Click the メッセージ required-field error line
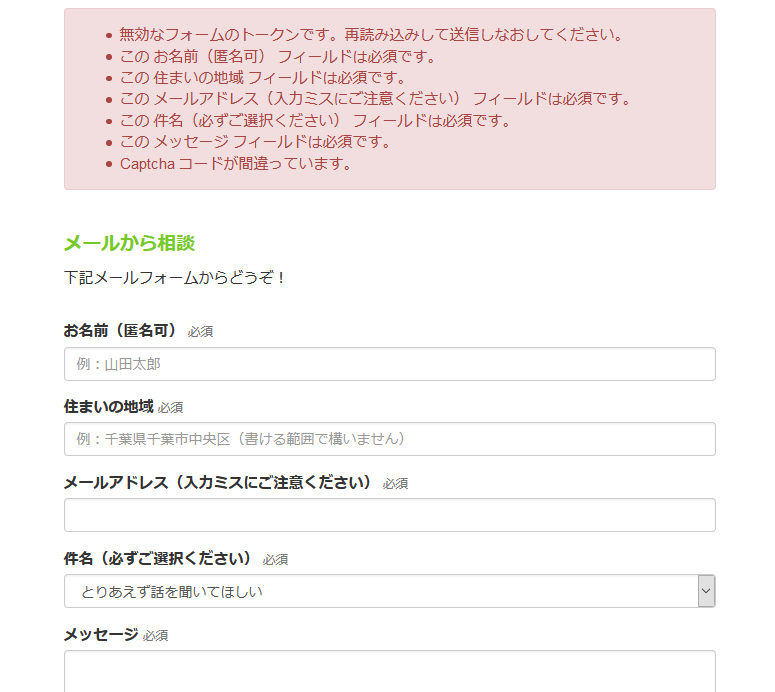This screenshot has width=775, height=692. pos(256,142)
